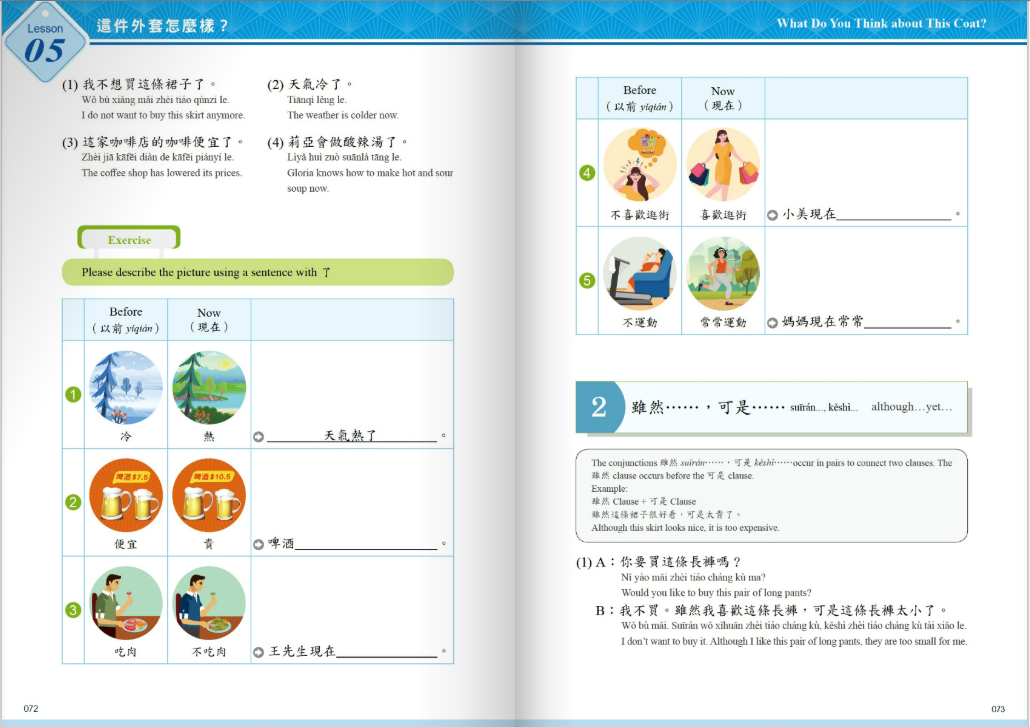The height and width of the screenshot is (727, 1030).
Task: Click the green Exercise tab label
Action: [129, 240]
